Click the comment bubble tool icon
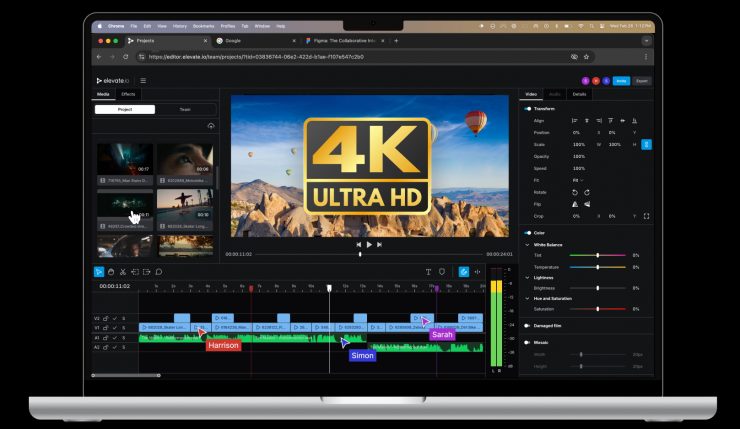This screenshot has width=740, height=429. (x=158, y=271)
